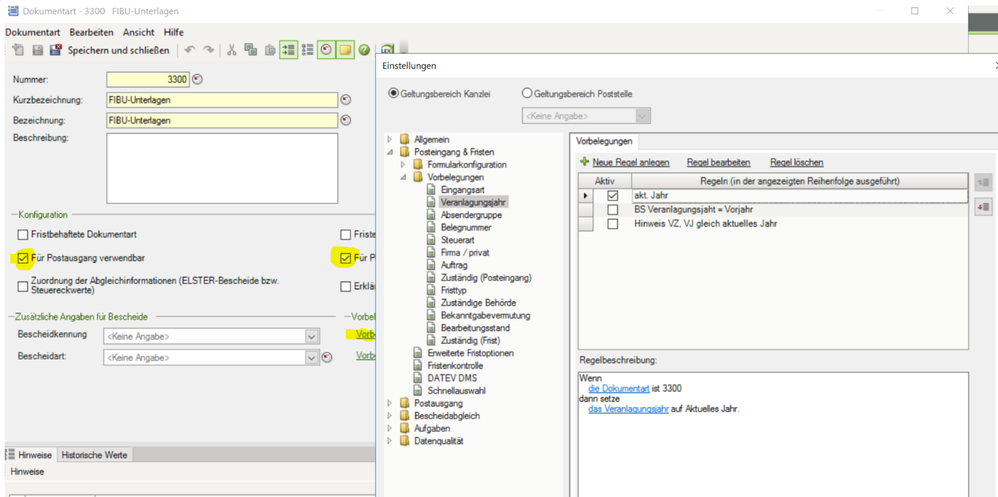Select Fristenkontrolle tree item
Image resolution: width=998 pixels, height=497 pixels.
coord(455,365)
